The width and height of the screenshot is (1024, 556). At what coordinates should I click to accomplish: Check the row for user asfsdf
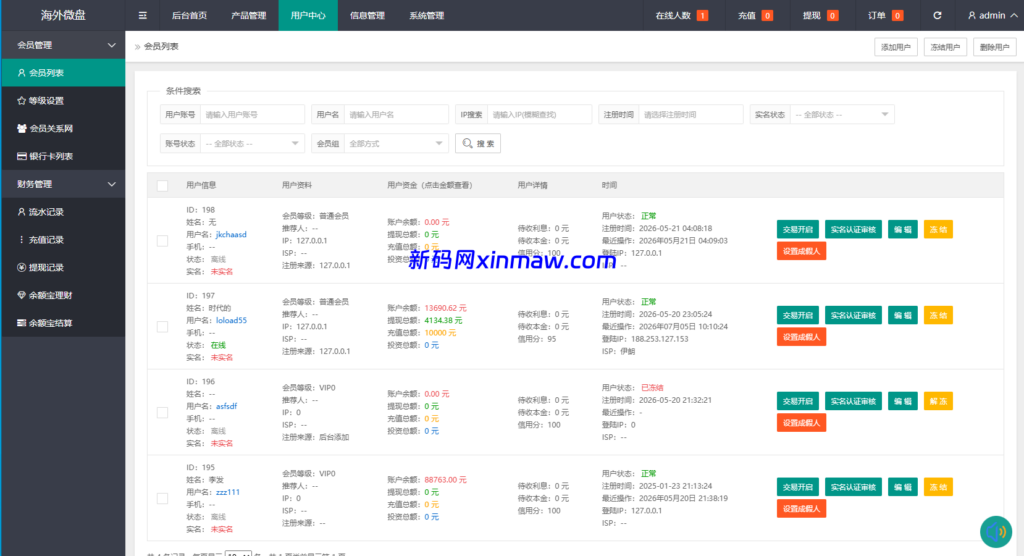click(x=163, y=413)
